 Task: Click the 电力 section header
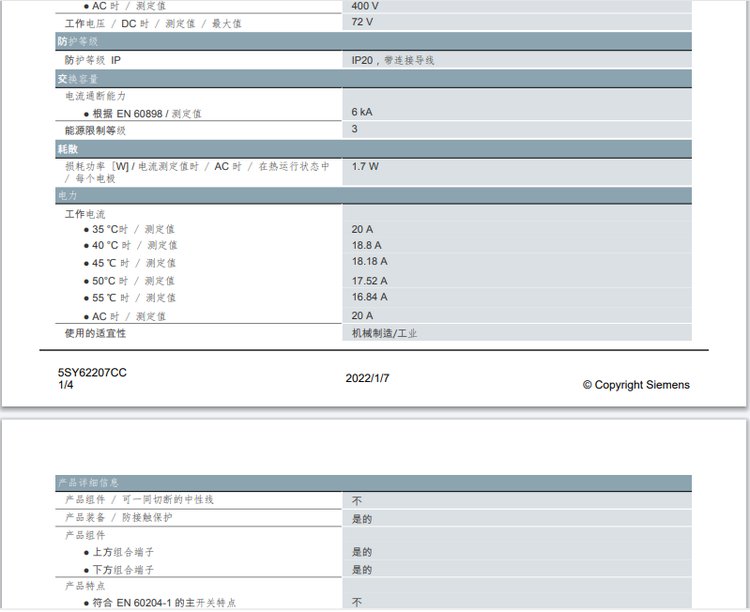pos(66,196)
